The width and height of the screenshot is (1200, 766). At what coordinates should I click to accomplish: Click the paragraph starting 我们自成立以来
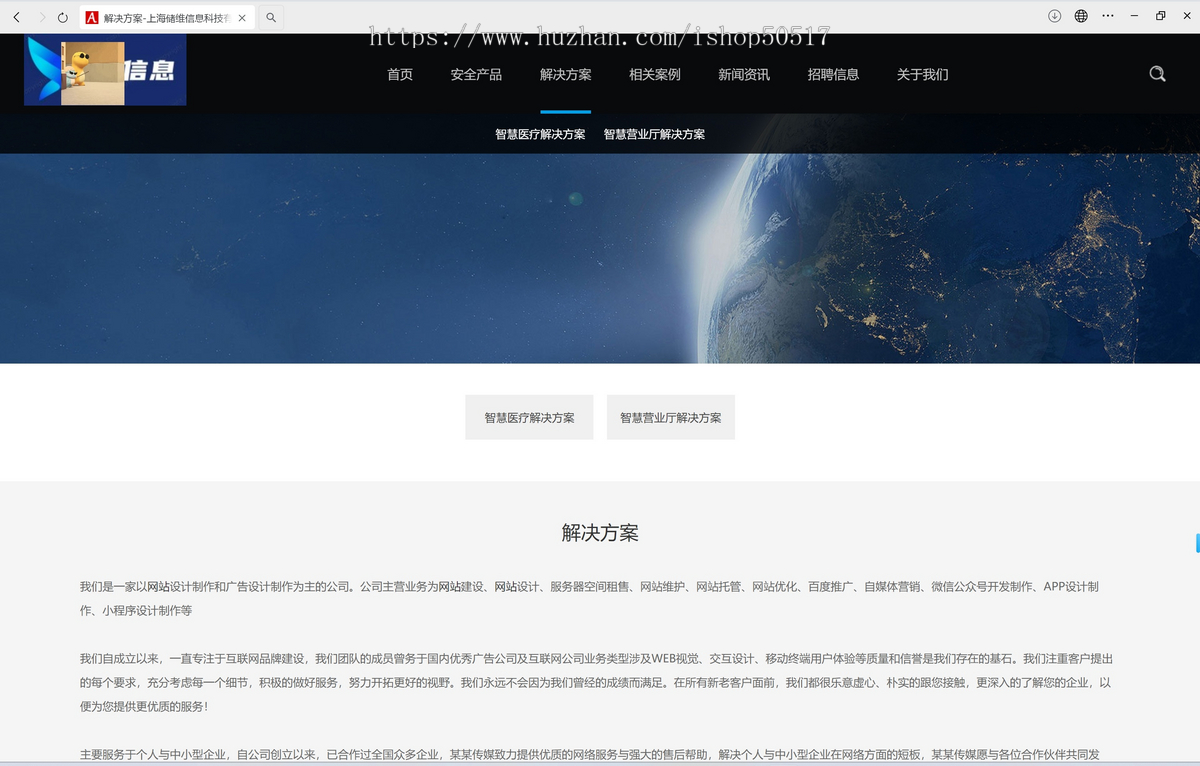[596, 682]
